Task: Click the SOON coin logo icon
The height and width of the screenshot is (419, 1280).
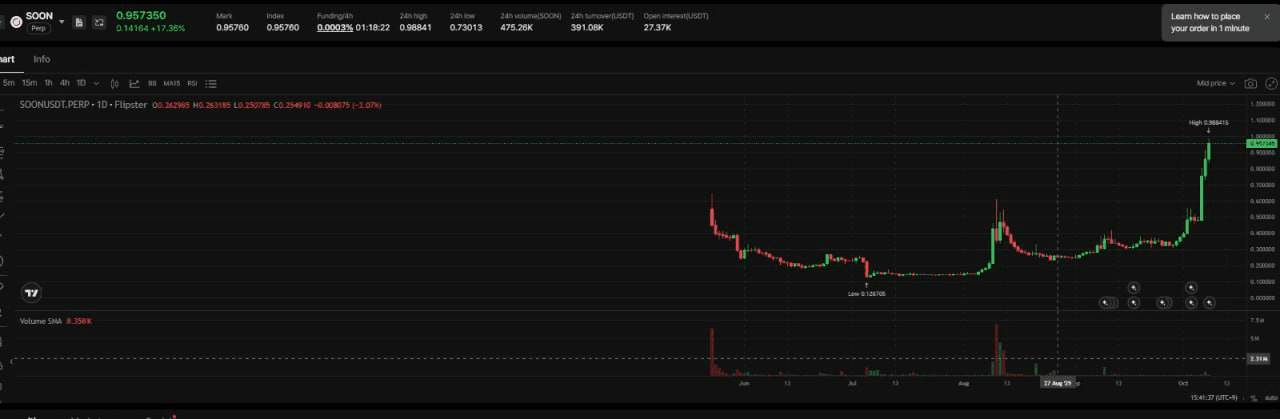Action: [x=16, y=21]
